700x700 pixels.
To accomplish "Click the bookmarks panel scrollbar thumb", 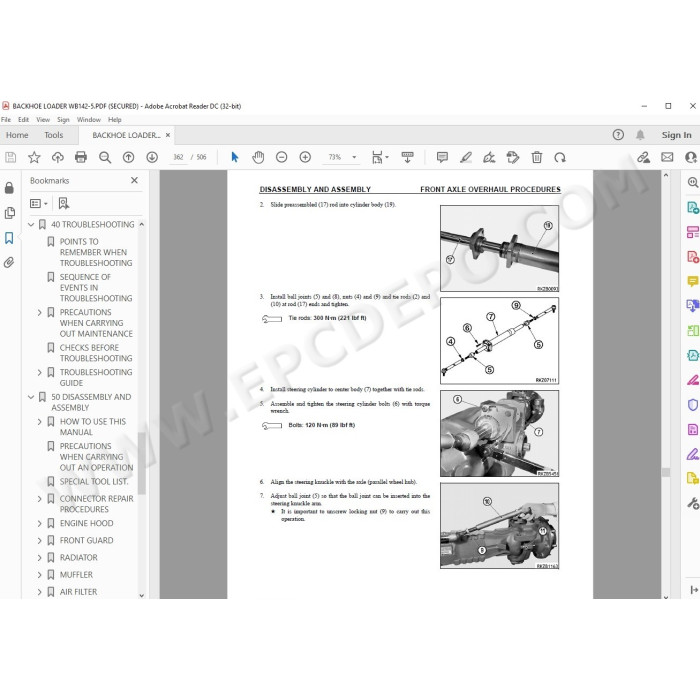I will point(142,463).
